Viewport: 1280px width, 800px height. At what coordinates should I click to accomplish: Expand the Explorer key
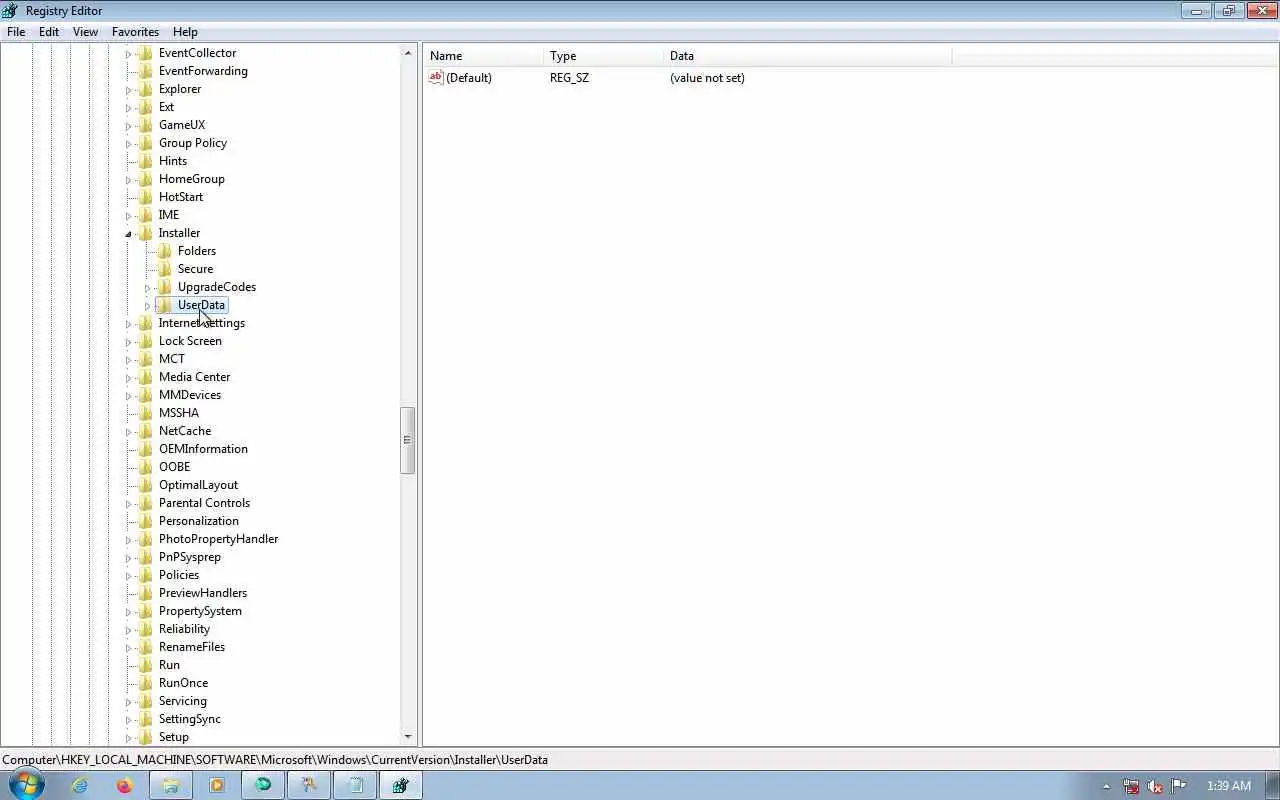pyautogui.click(x=128, y=90)
